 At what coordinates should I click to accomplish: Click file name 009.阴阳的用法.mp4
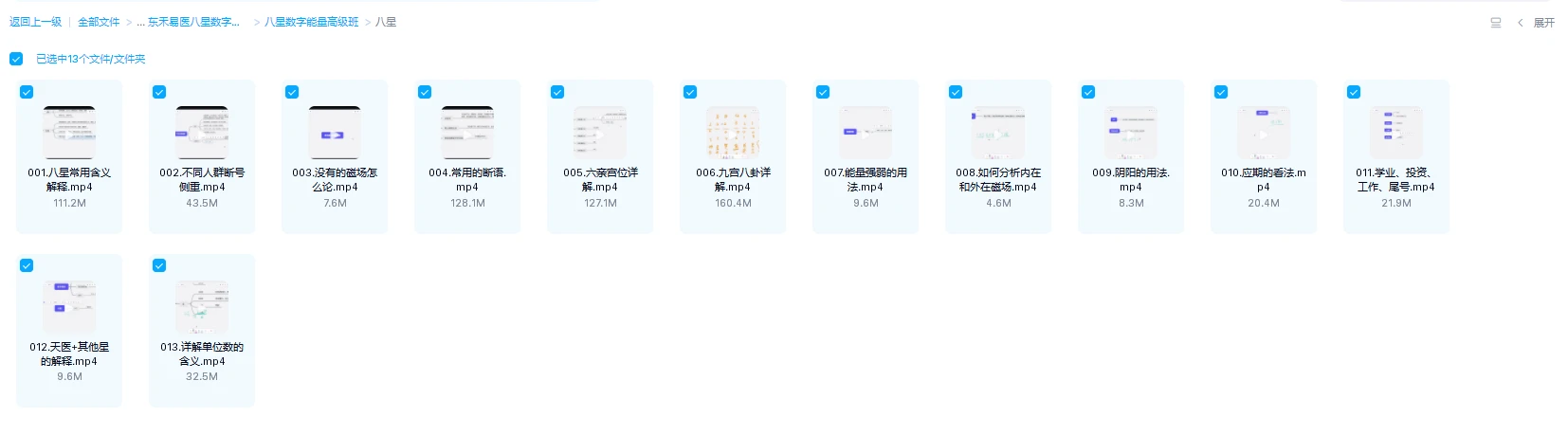[x=1131, y=180]
